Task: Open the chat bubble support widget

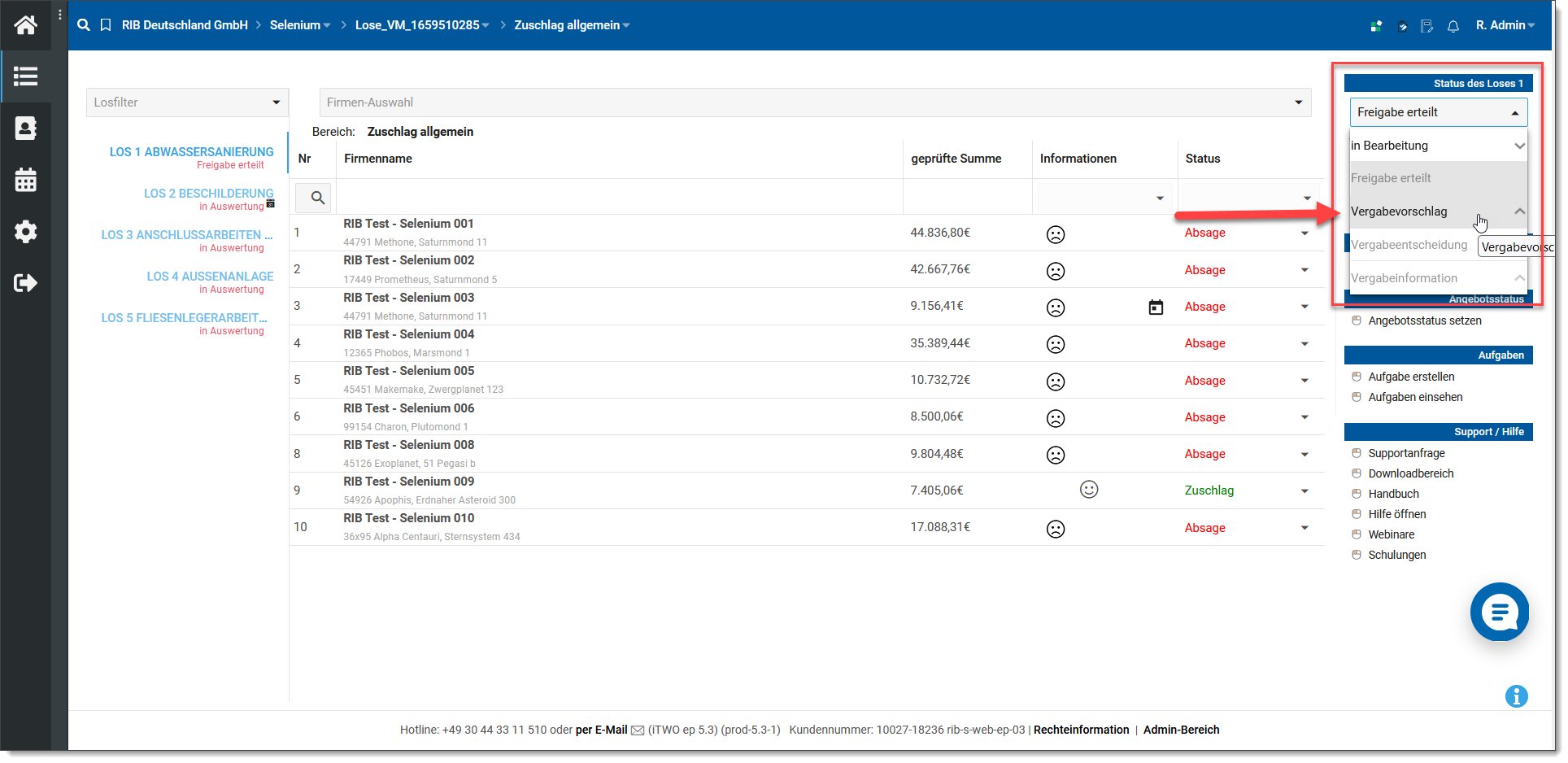Action: click(x=1499, y=612)
